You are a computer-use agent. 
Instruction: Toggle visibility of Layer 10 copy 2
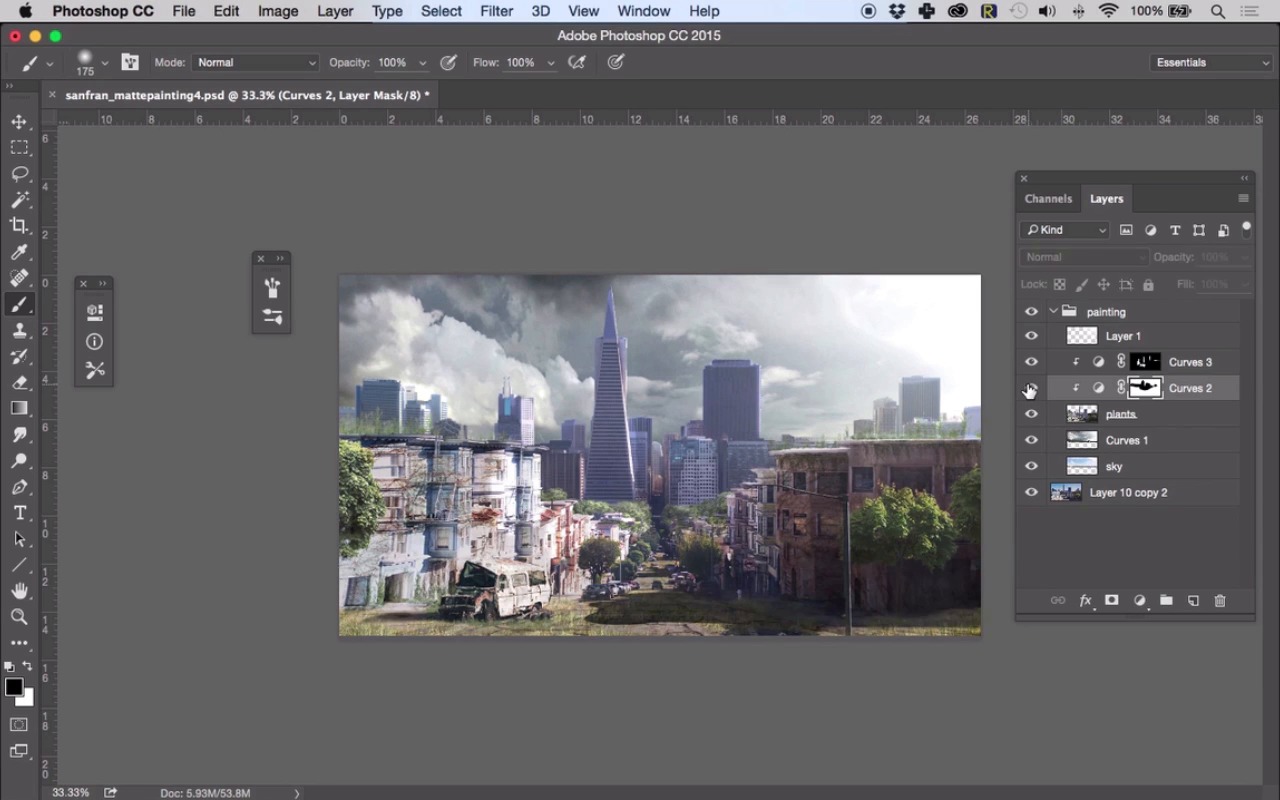[x=1031, y=492]
